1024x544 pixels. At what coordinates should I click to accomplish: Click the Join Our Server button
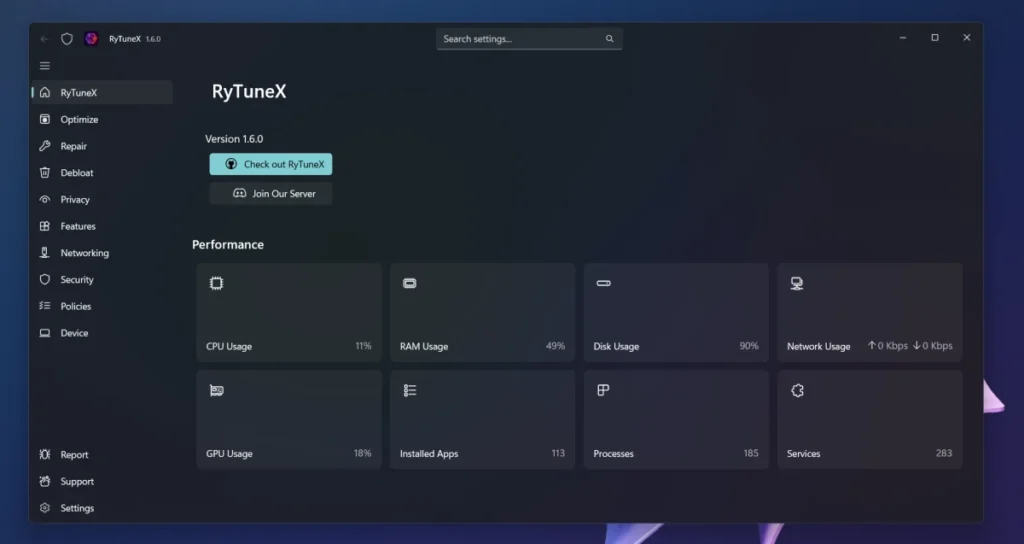point(271,194)
